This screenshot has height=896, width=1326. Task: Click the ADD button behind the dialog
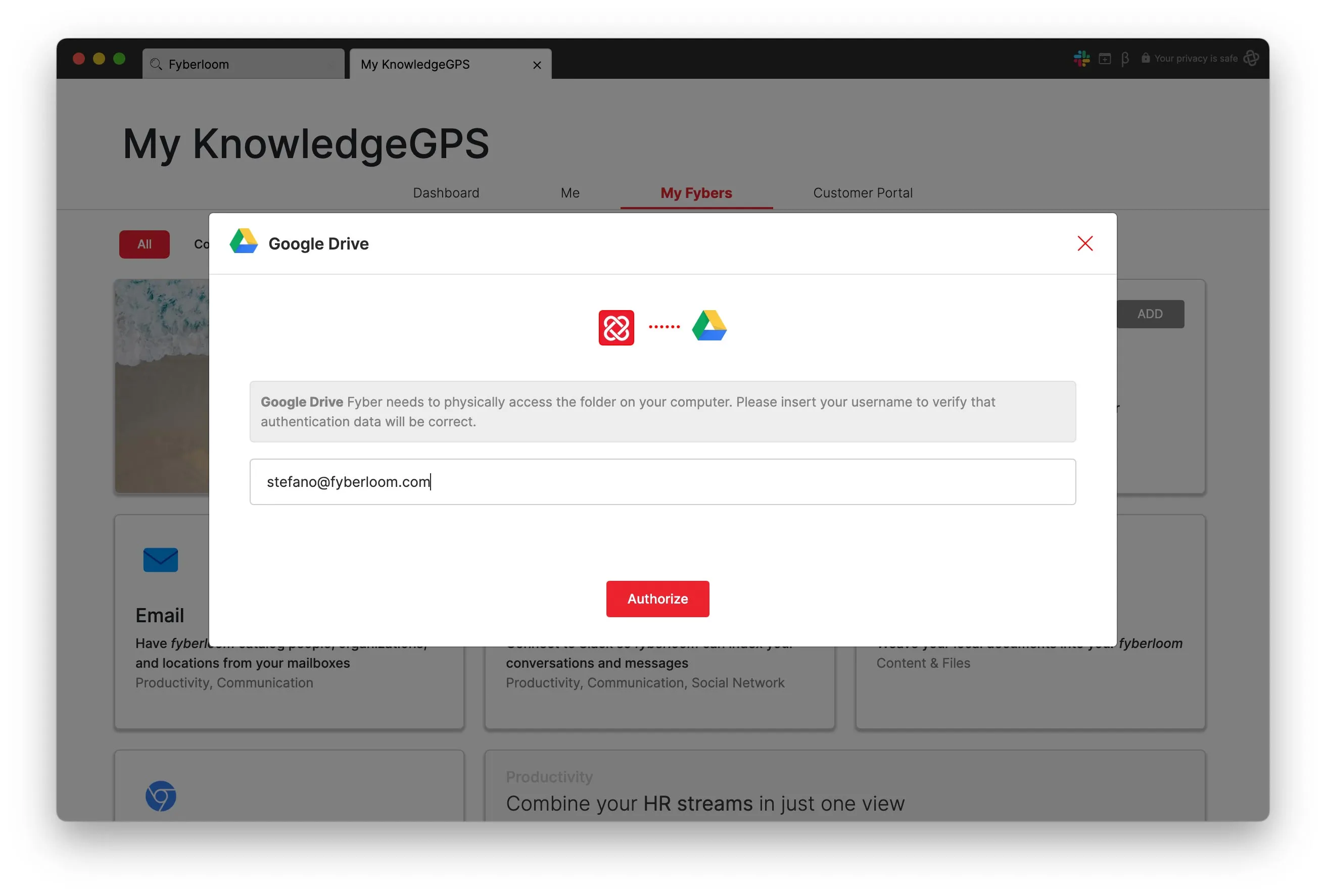(x=1149, y=314)
